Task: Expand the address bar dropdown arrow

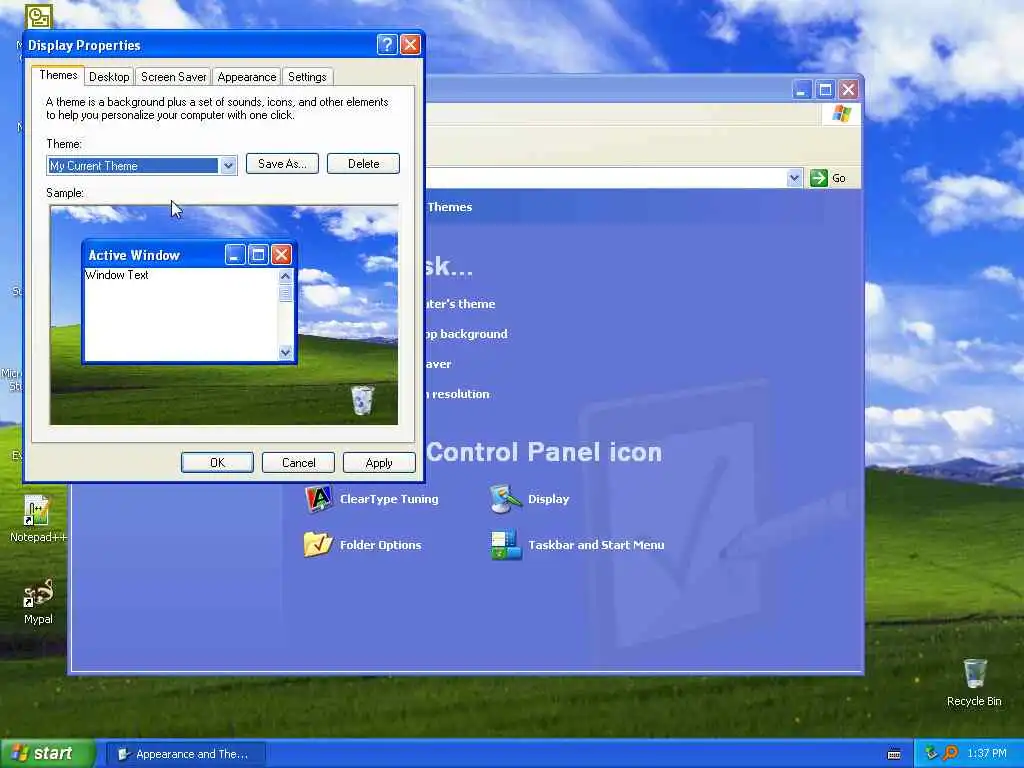Action: click(x=794, y=178)
